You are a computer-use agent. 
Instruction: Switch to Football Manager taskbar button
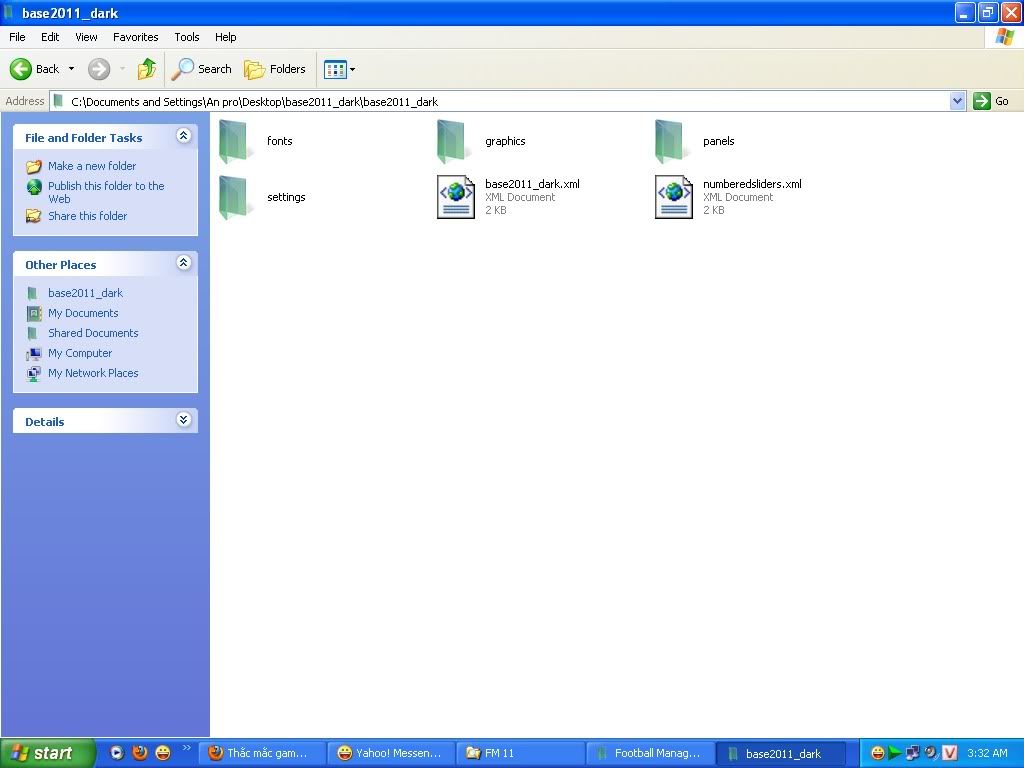(x=650, y=754)
